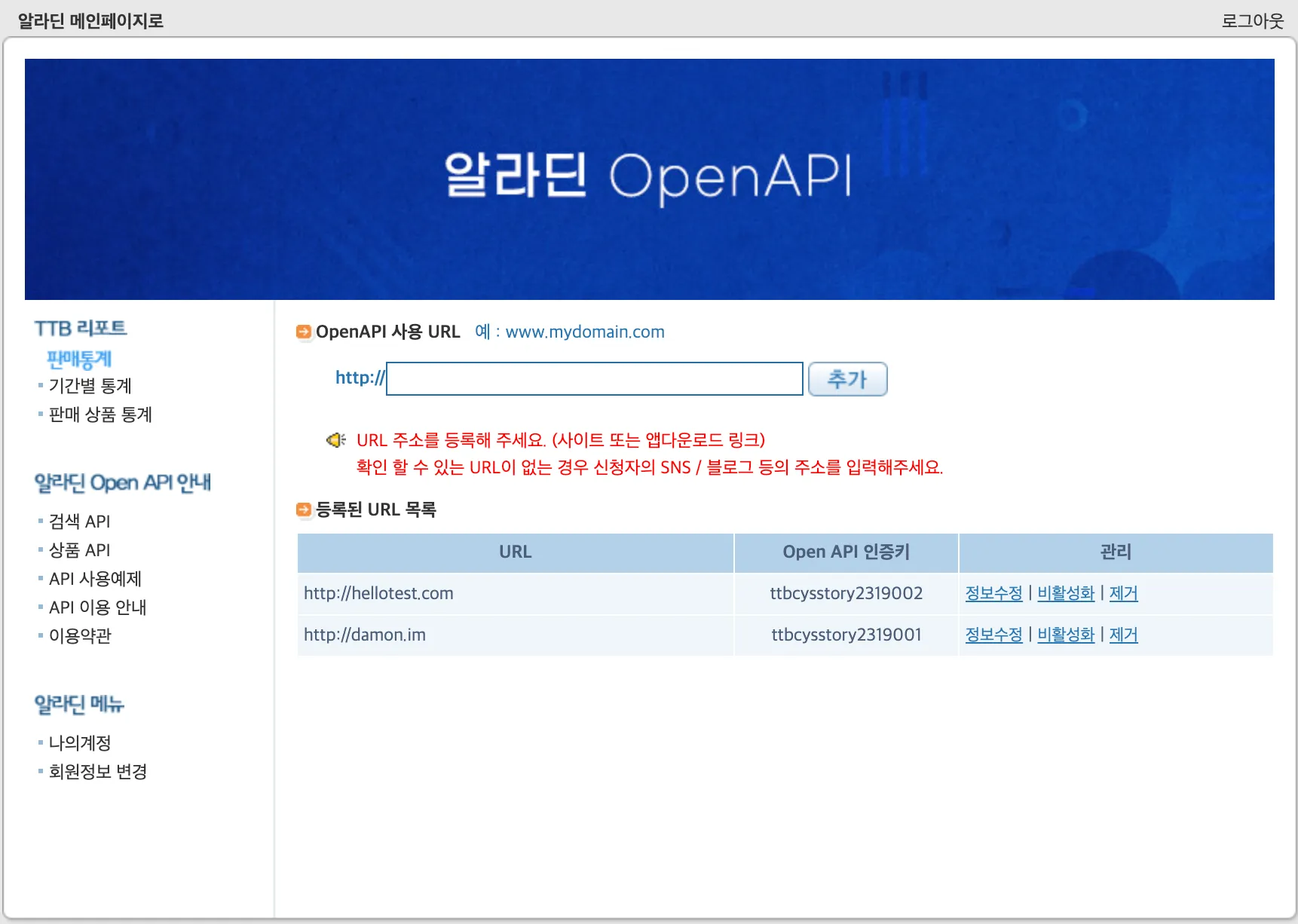The height and width of the screenshot is (924, 1298).
Task: Open 회원정보 변경 from the sidebar
Action: 97,771
